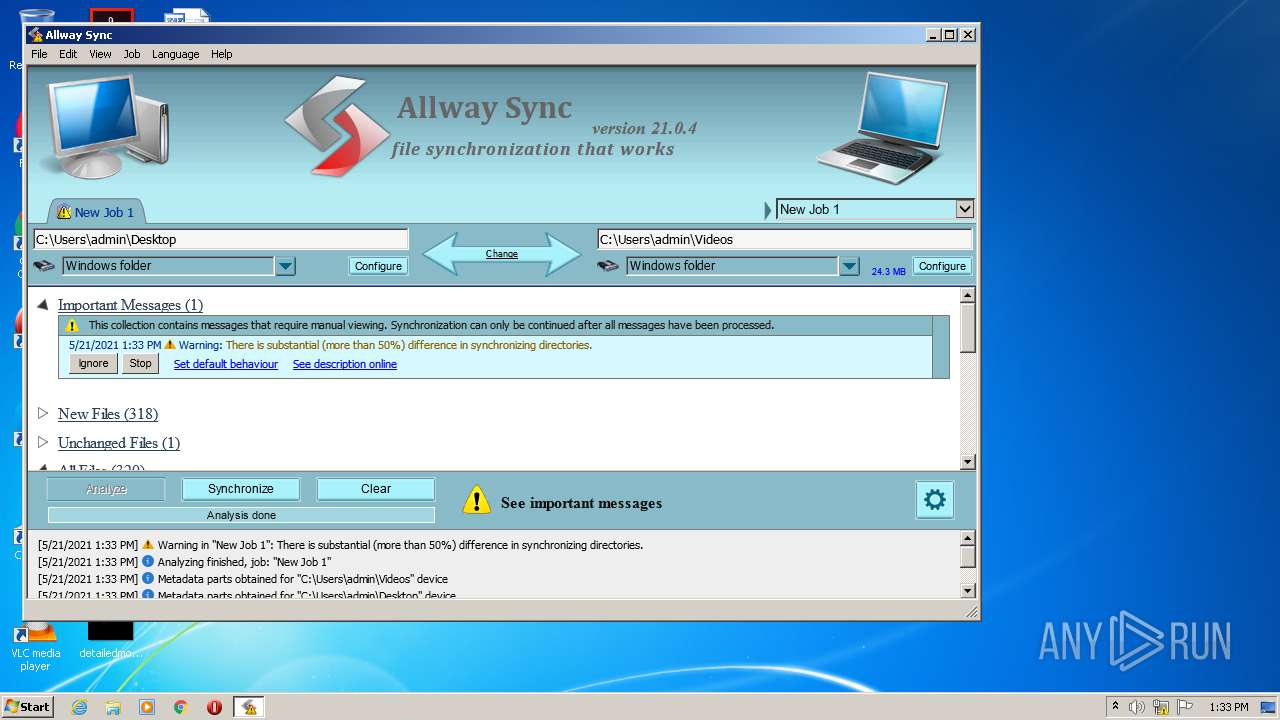The height and width of the screenshot is (720, 1280).
Task: Open right Windows folder type dropdown arrow
Action: click(x=850, y=266)
